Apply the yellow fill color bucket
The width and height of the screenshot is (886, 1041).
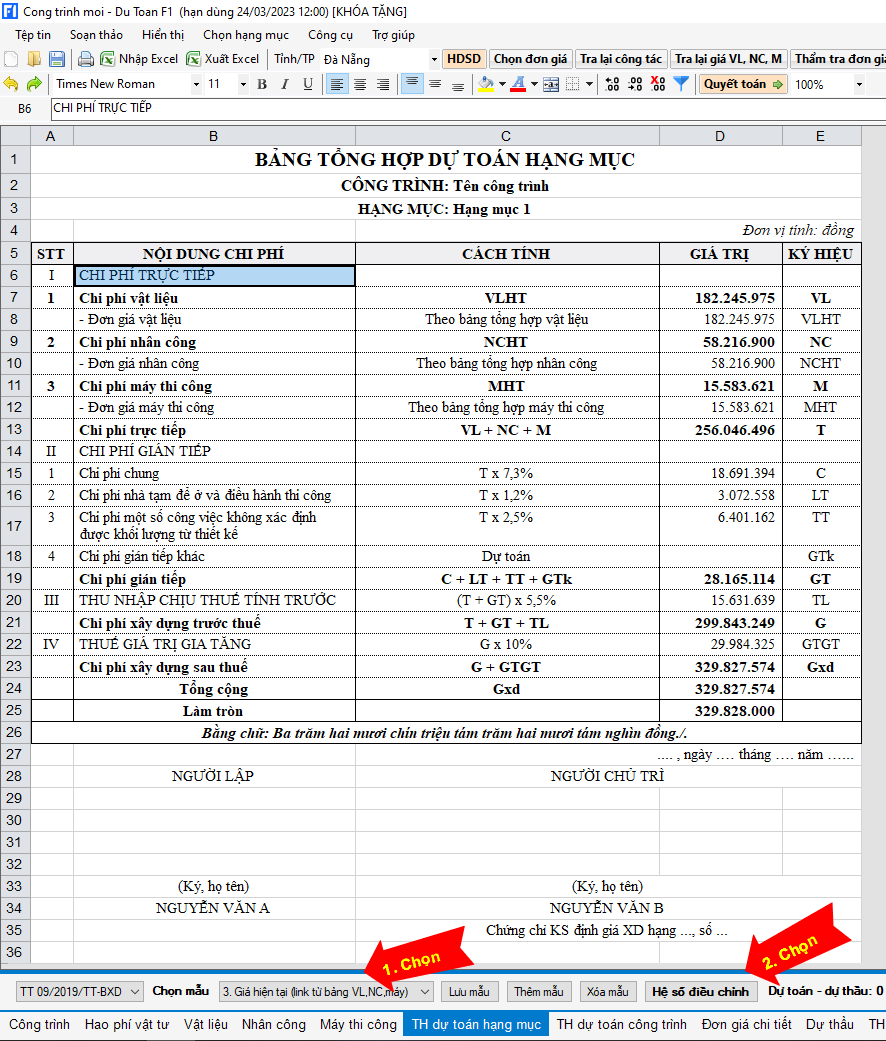486,84
